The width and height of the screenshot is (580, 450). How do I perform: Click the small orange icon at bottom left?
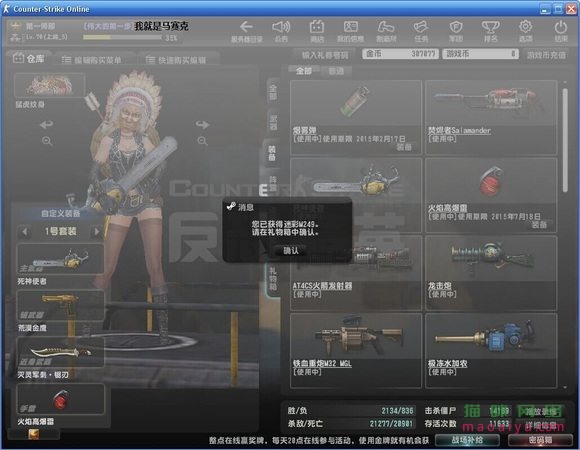tap(33, 434)
